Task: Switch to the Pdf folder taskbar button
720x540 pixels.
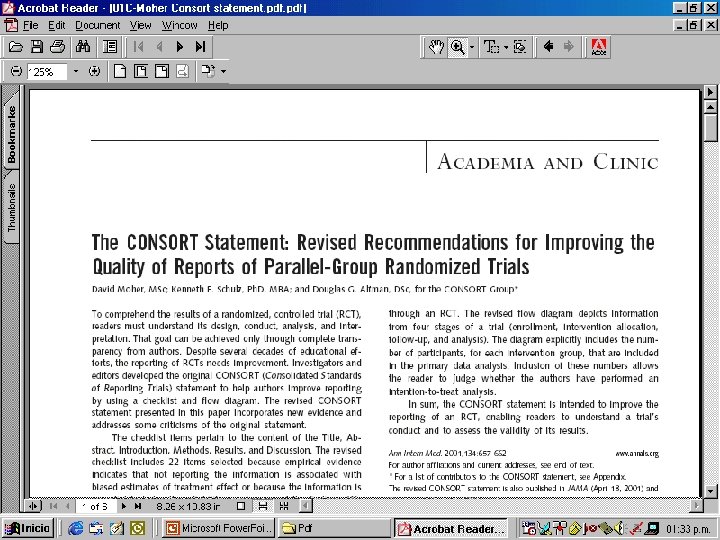Action: click(333, 528)
